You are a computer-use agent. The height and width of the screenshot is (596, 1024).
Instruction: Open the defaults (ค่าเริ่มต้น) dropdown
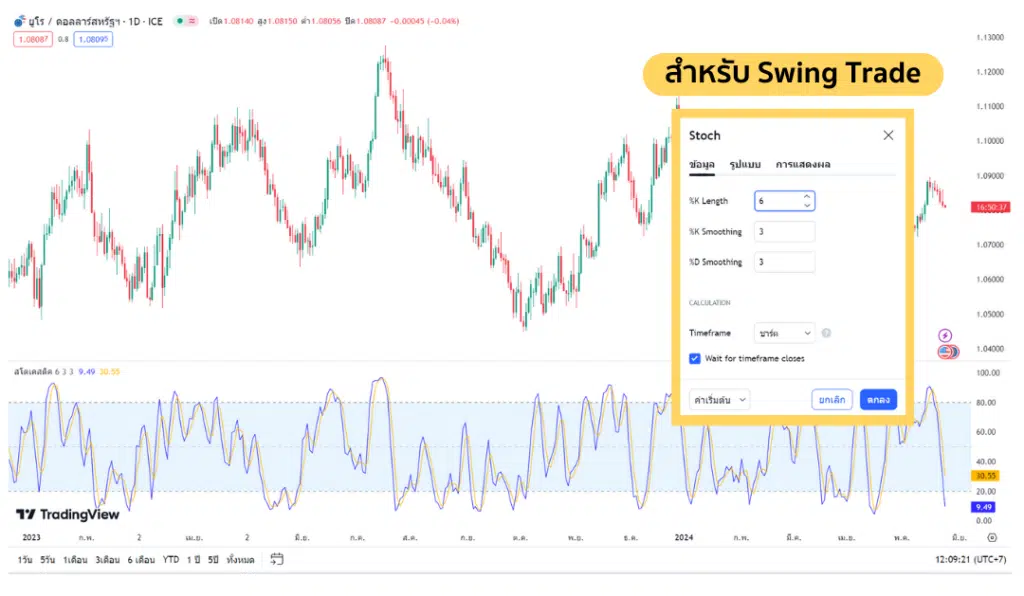tap(719, 400)
